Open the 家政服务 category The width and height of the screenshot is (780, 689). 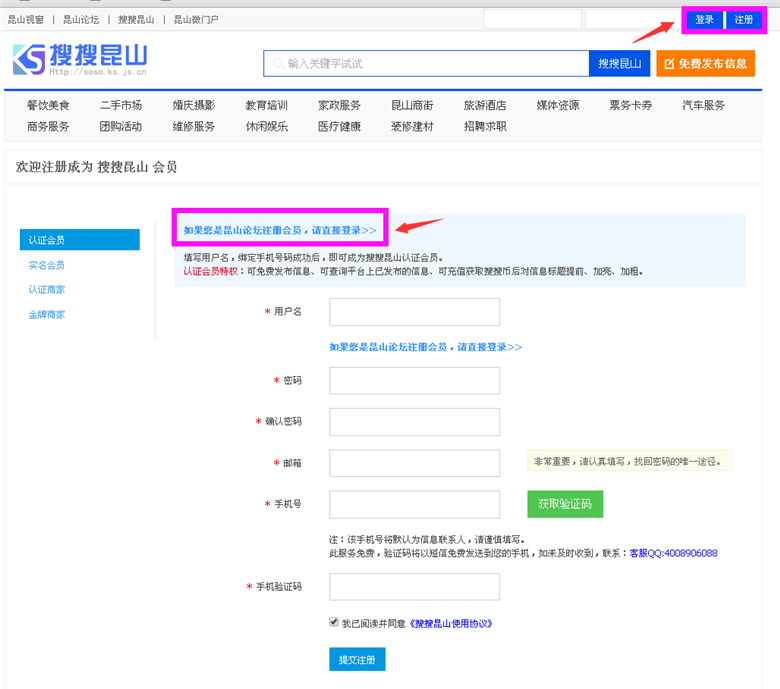(x=339, y=105)
